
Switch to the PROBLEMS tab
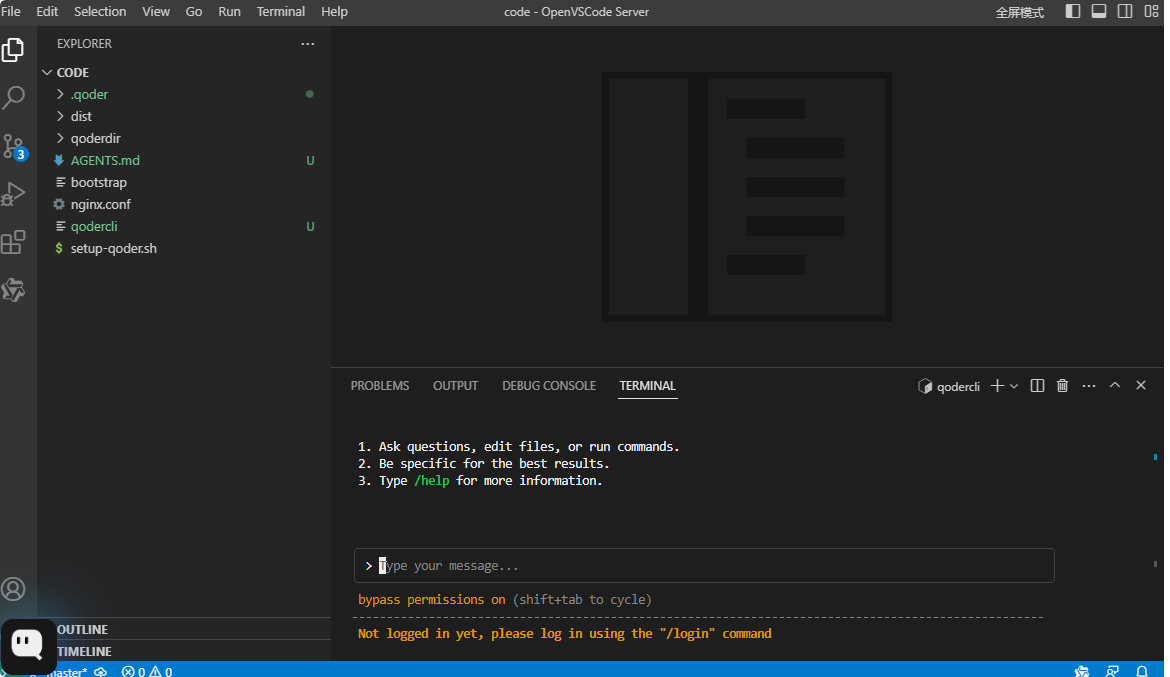point(379,386)
